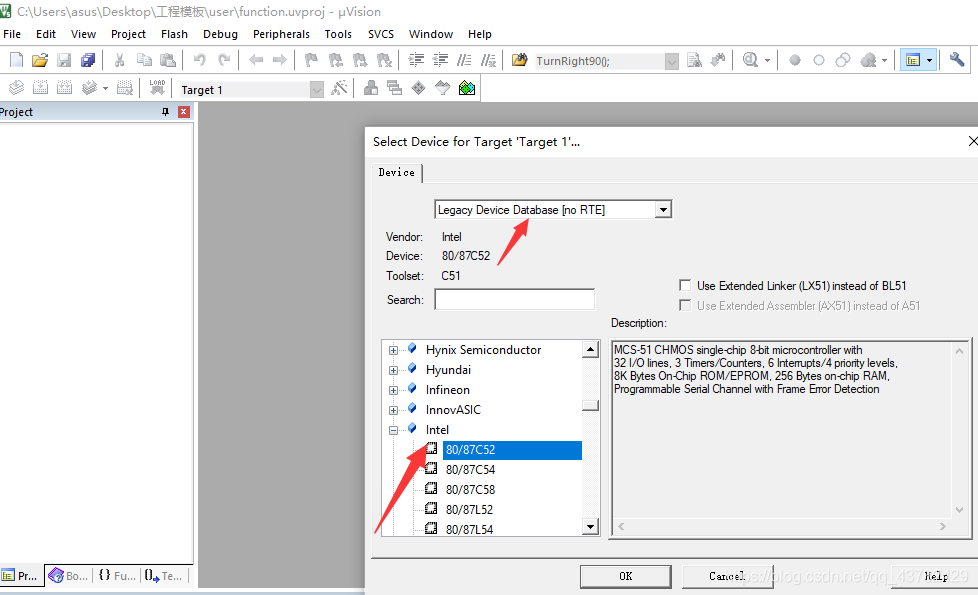Open breakpoint options dropdown arrow
This screenshot has width=978, height=595.
pyautogui.click(x=884, y=60)
